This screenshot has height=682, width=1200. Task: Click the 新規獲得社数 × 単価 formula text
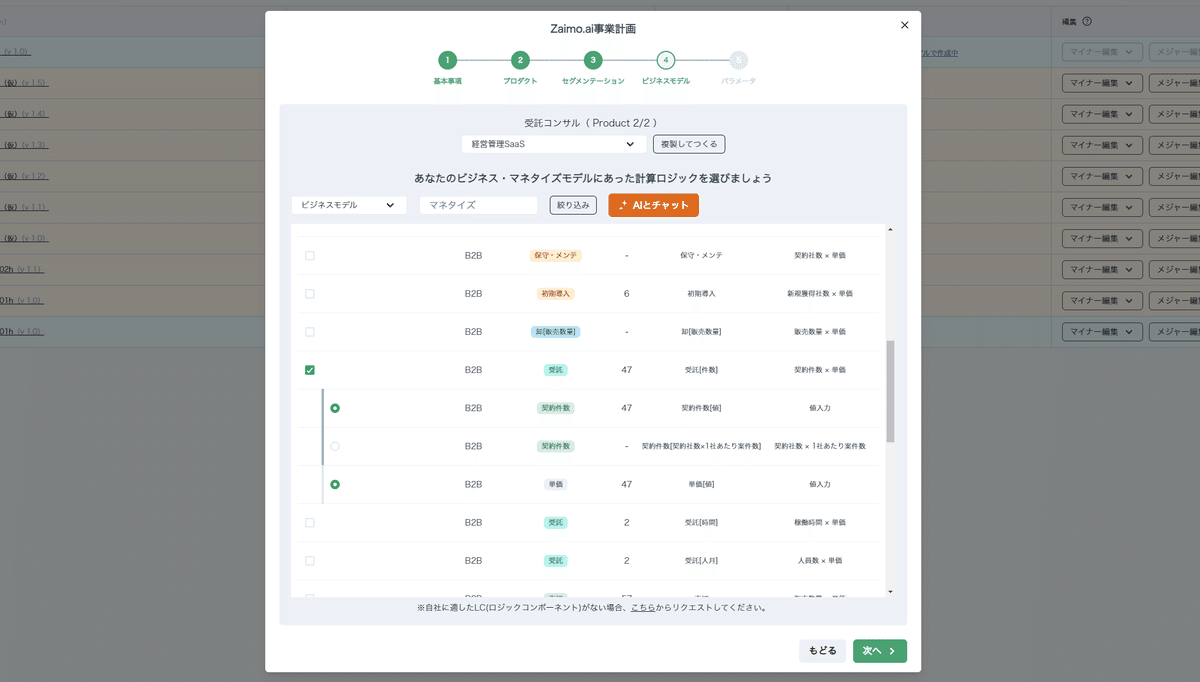(x=820, y=293)
